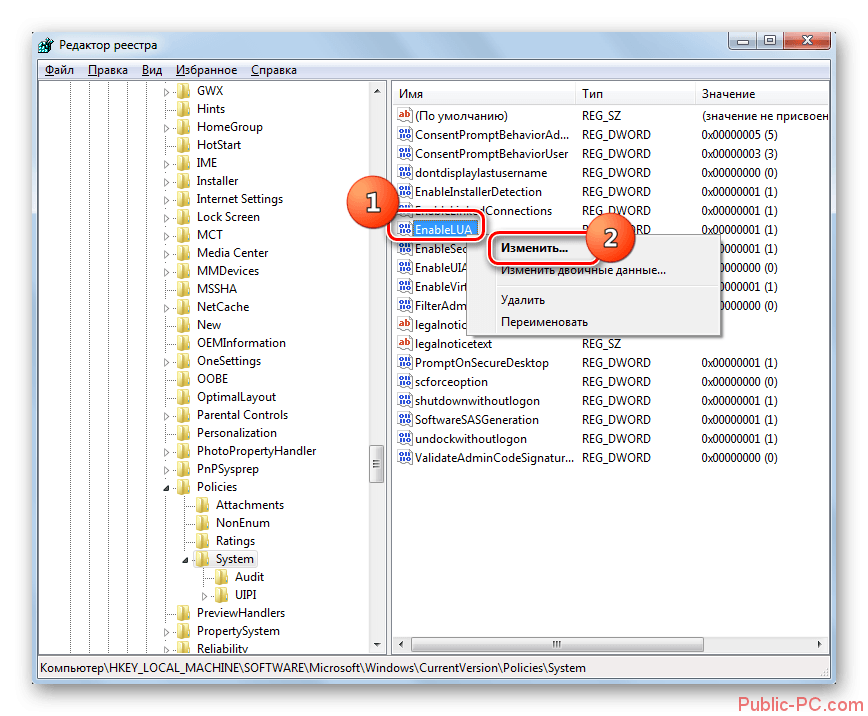Click the DWORD icon next to undockwithoutlogon
The image size is (868, 716).
405,439
